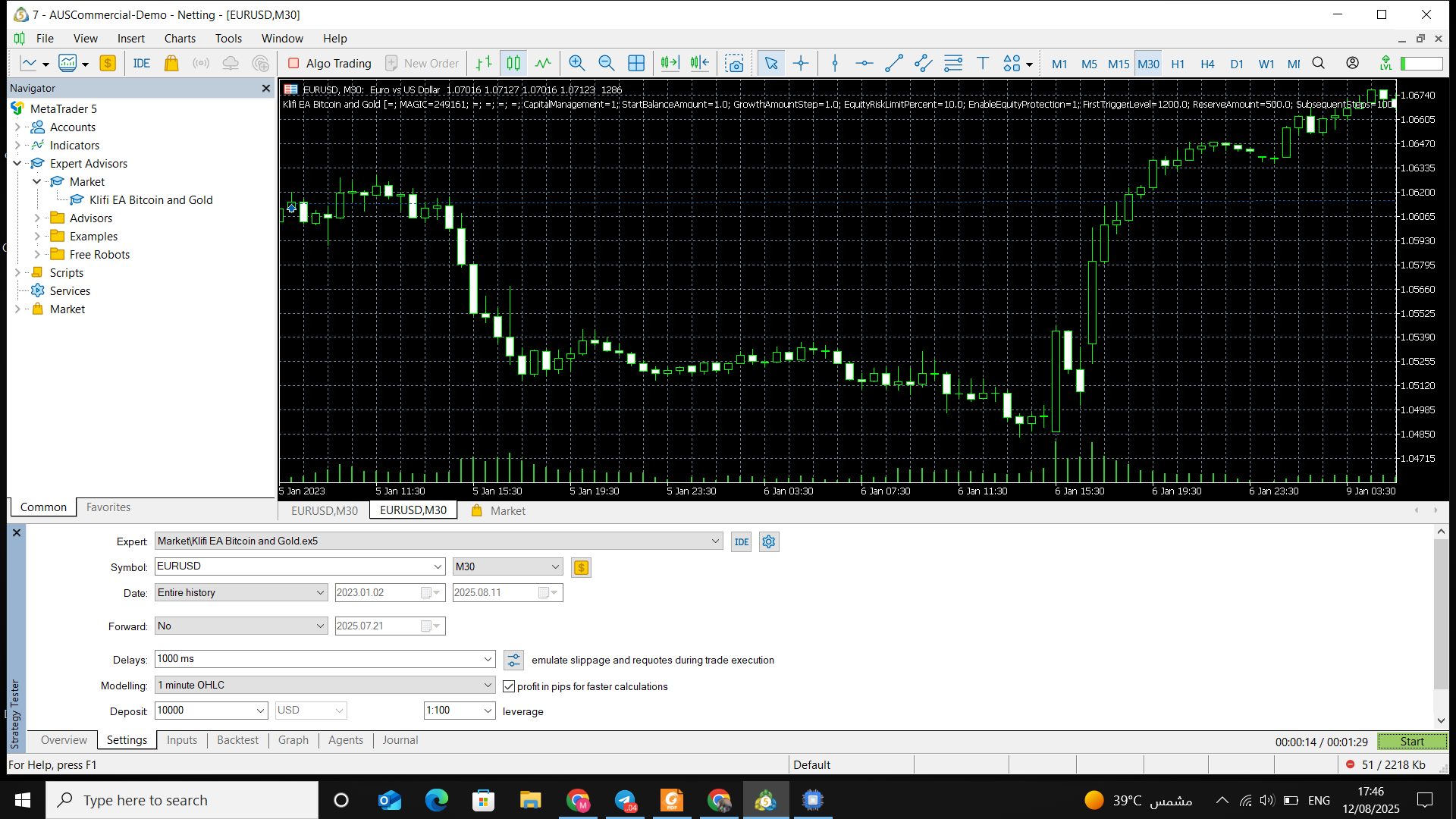This screenshot has height=819, width=1456.
Task: Toggle slippage and requotes emulation button
Action: [x=513, y=660]
